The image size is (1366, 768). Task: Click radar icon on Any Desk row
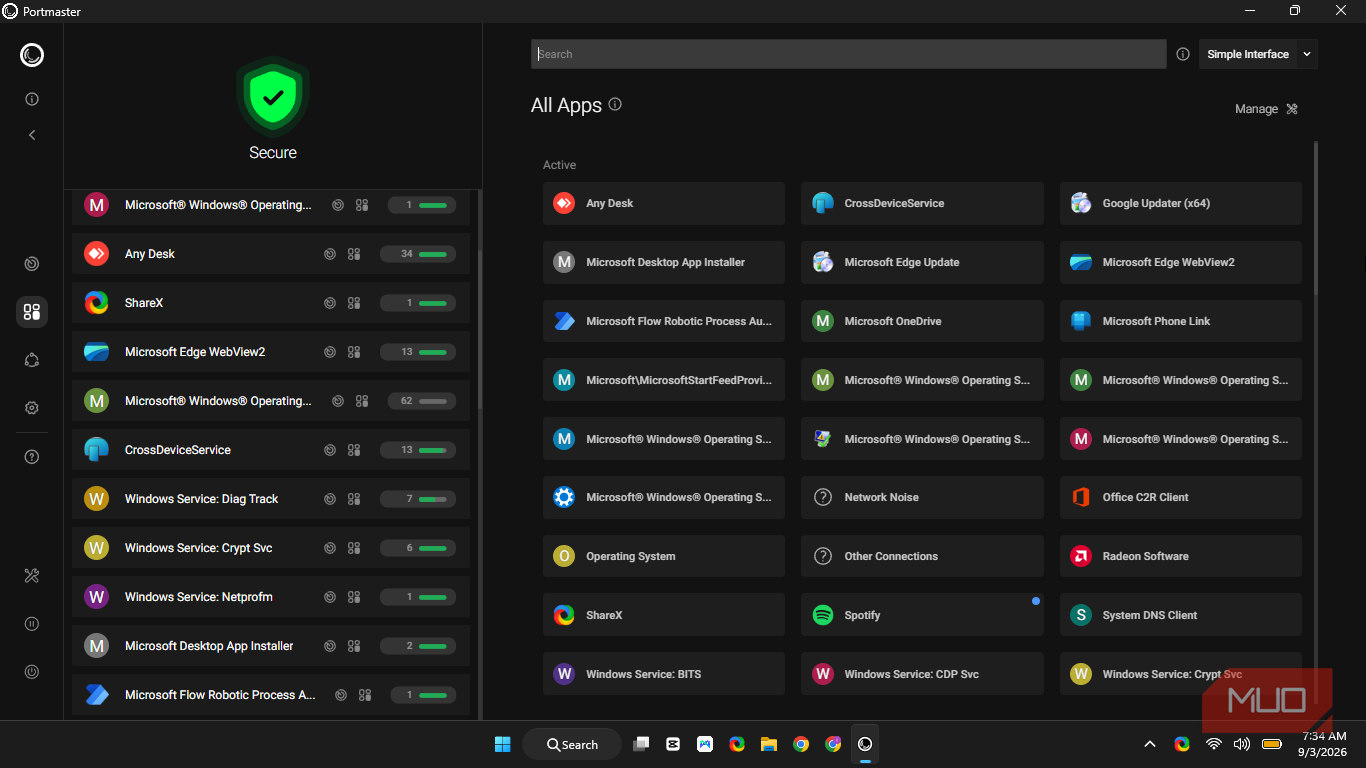[330, 254]
